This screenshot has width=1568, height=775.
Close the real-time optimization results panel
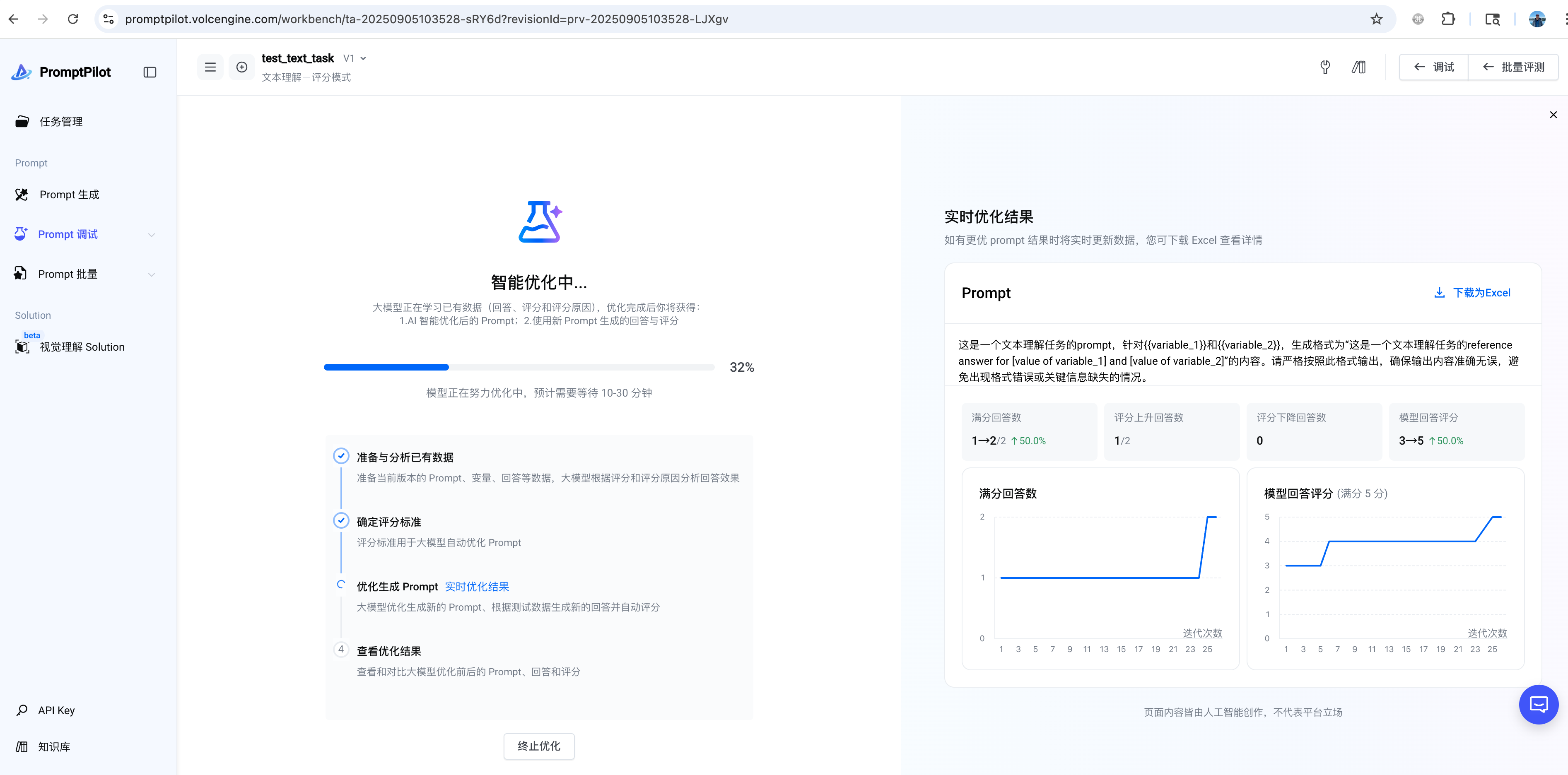1553,114
